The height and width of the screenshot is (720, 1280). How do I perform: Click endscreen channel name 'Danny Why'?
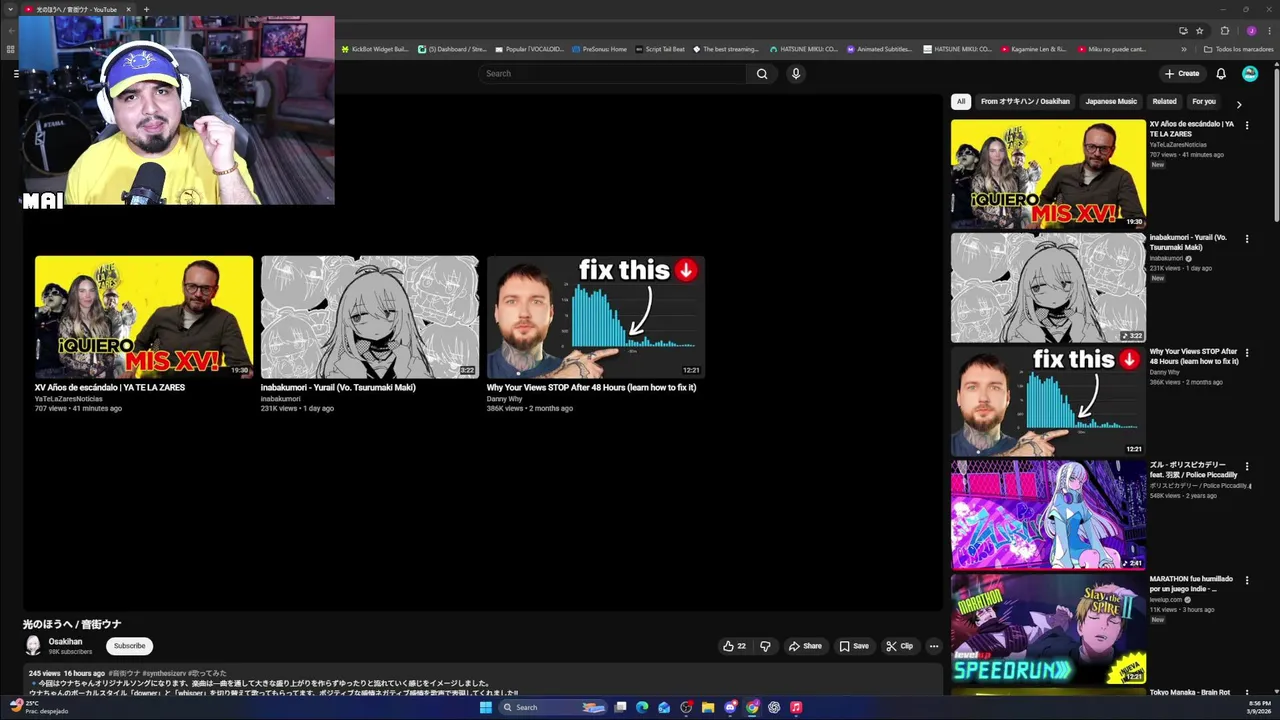(504, 399)
